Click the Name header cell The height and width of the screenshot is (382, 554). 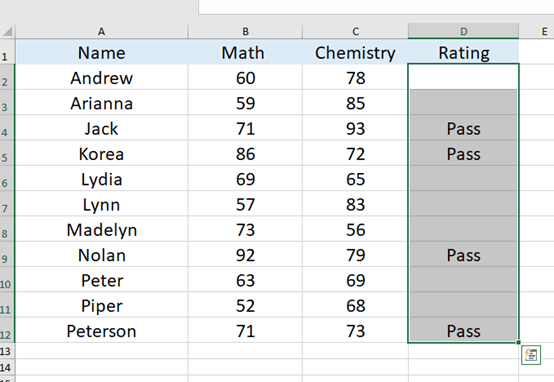[x=102, y=52]
